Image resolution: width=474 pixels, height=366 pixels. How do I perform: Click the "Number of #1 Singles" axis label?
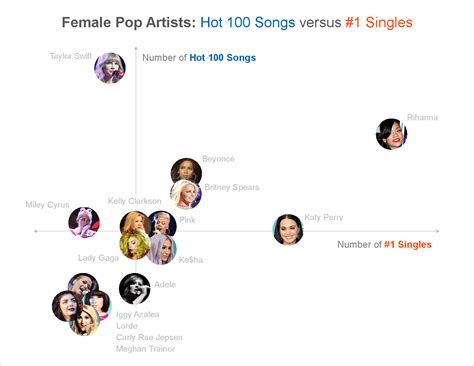coord(384,245)
